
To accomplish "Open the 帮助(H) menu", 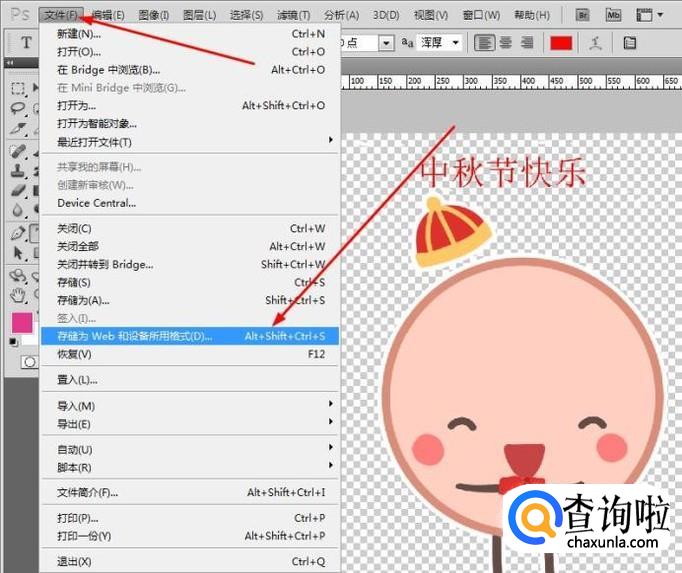I will pos(532,15).
